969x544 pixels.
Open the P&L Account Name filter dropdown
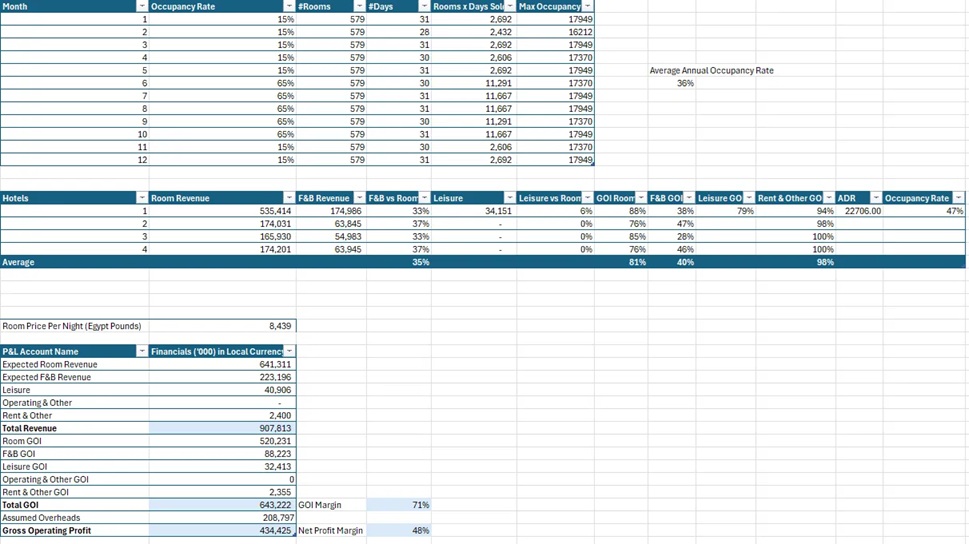(142, 351)
